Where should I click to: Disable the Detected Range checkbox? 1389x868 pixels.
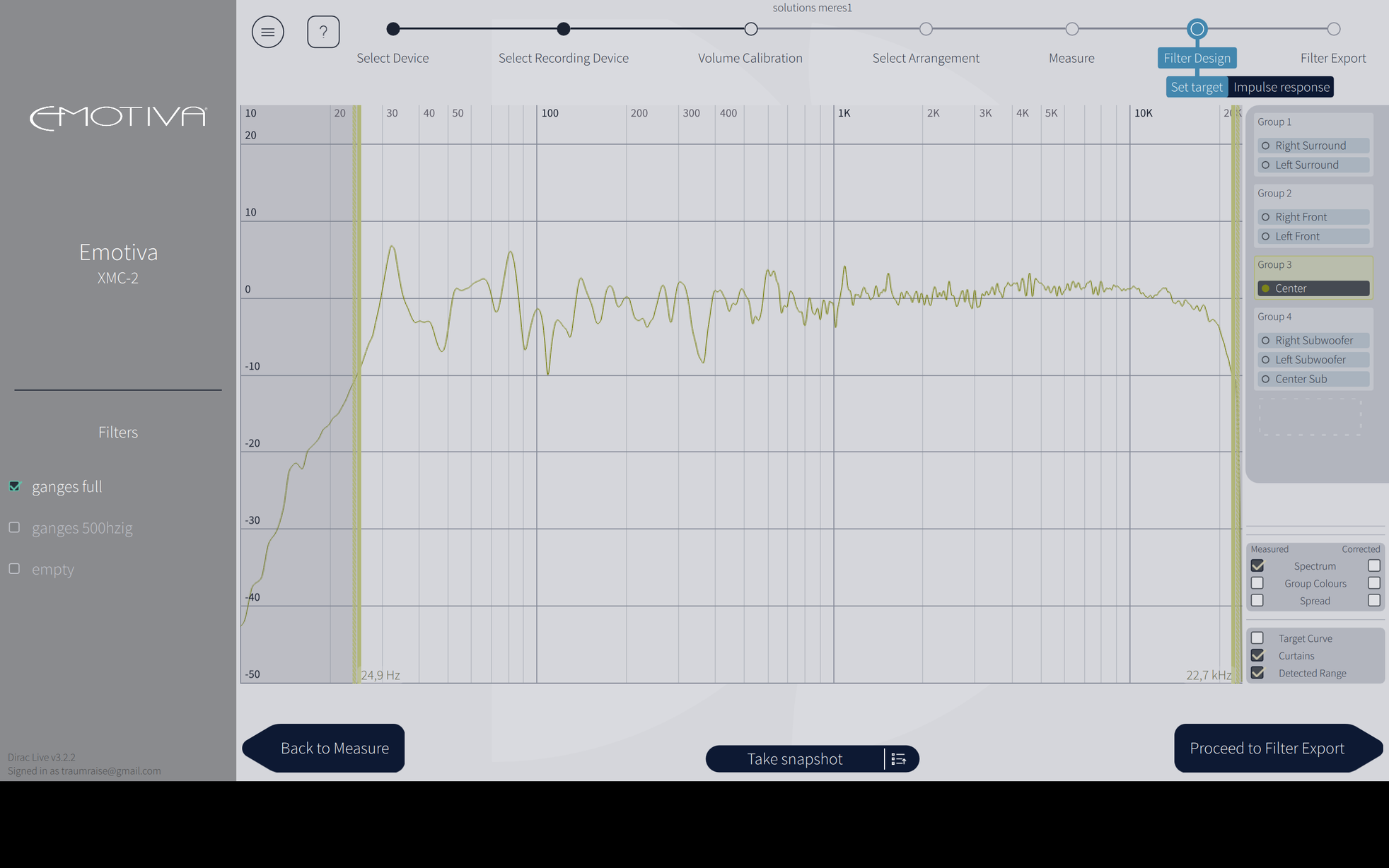(x=1257, y=673)
